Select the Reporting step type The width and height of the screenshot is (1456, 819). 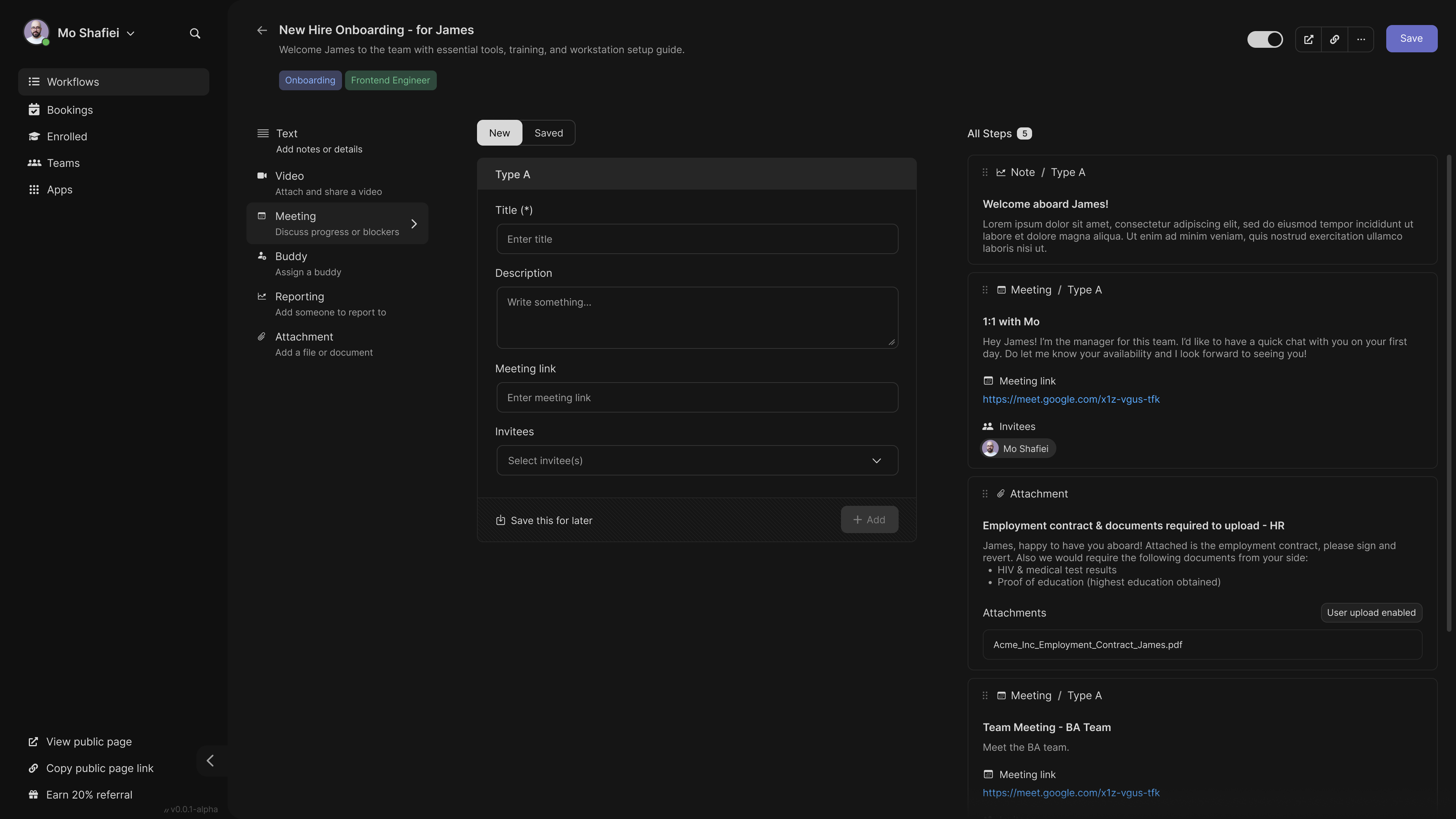tap(337, 303)
